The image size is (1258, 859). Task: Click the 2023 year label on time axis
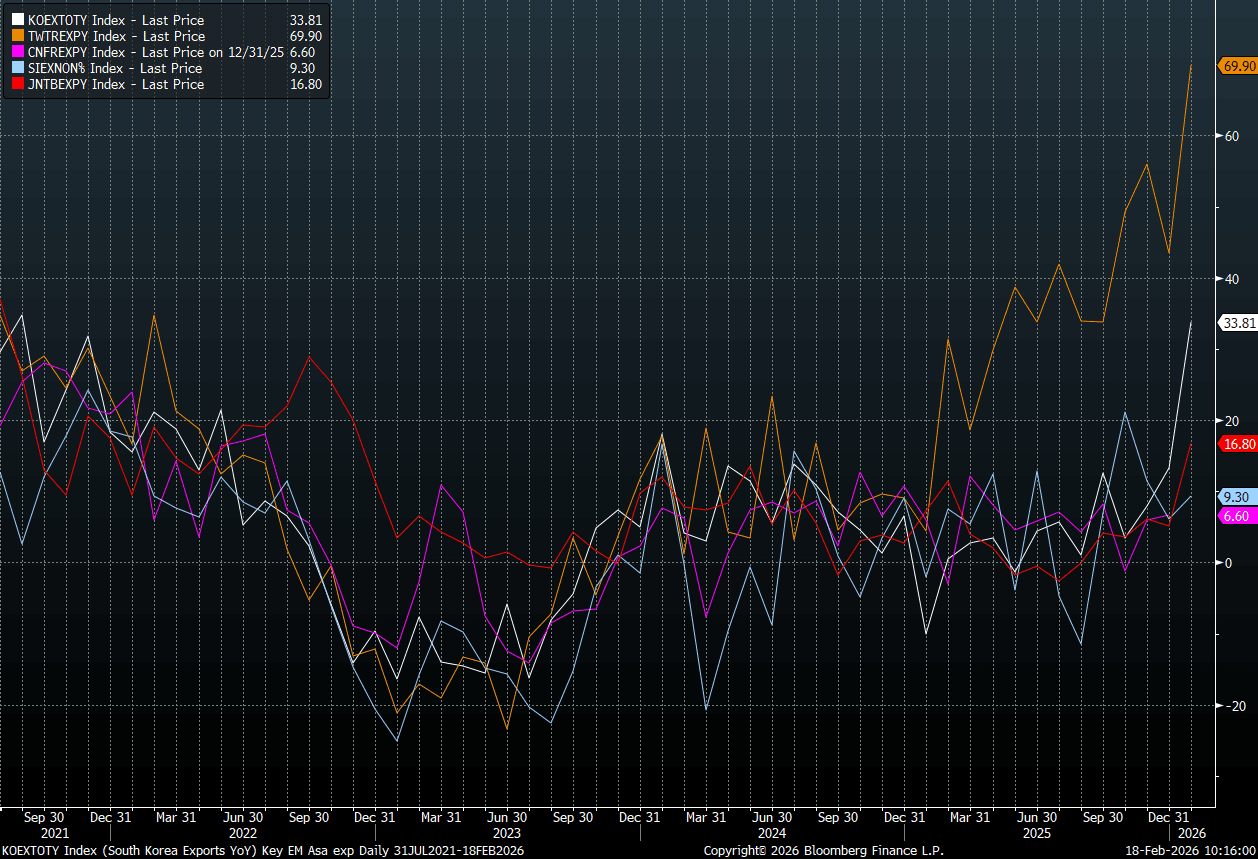506,832
